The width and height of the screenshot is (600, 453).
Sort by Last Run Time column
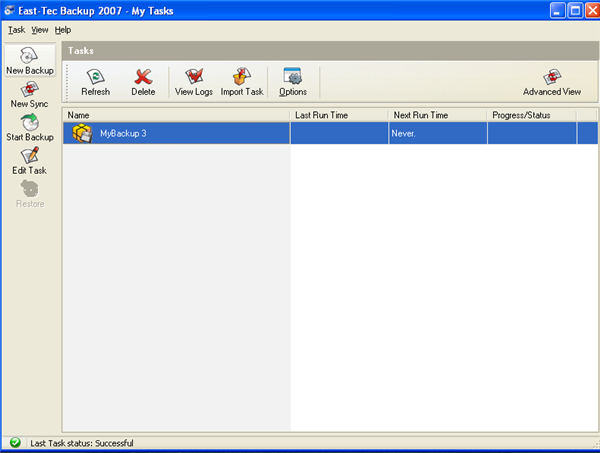point(339,115)
